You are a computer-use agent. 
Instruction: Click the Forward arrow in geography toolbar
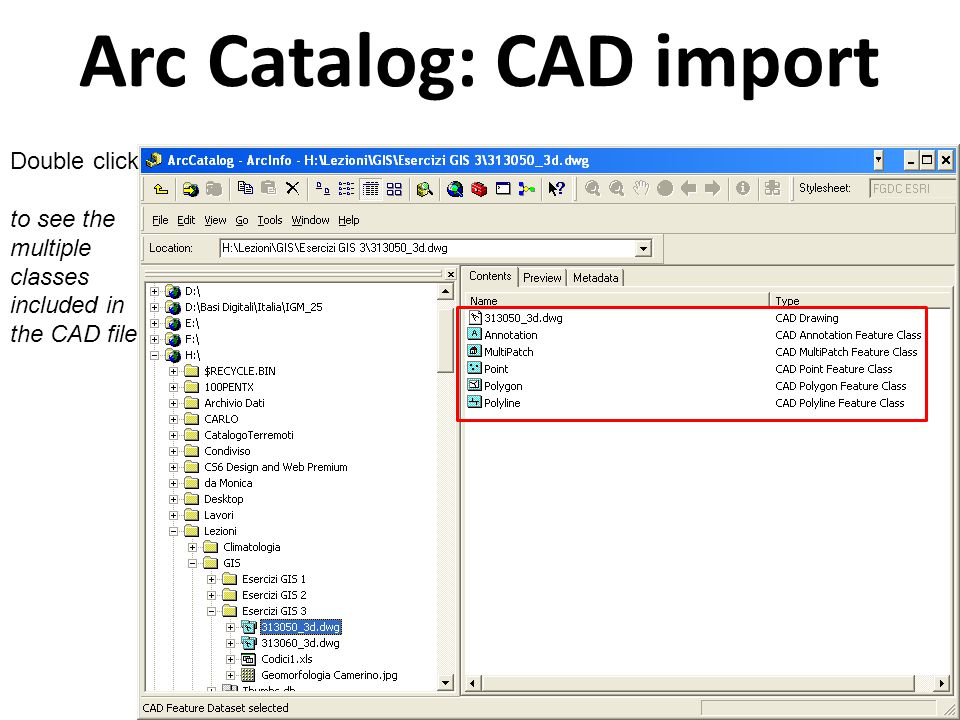tap(712, 189)
